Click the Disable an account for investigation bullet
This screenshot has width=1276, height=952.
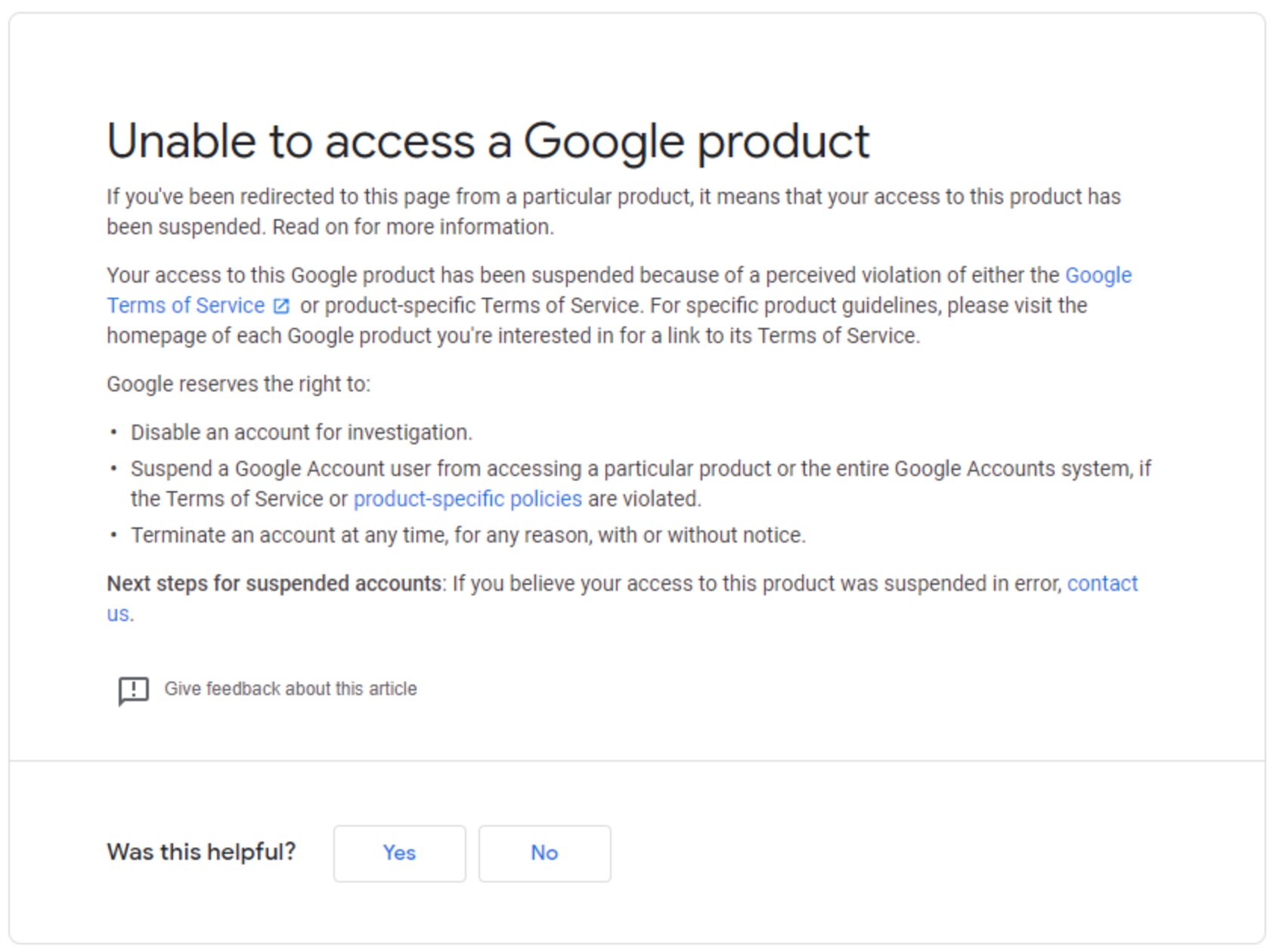pos(301,432)
